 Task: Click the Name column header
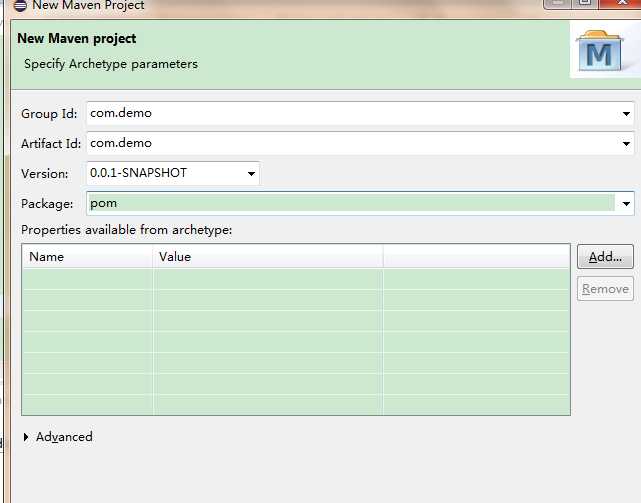[87, 256]
